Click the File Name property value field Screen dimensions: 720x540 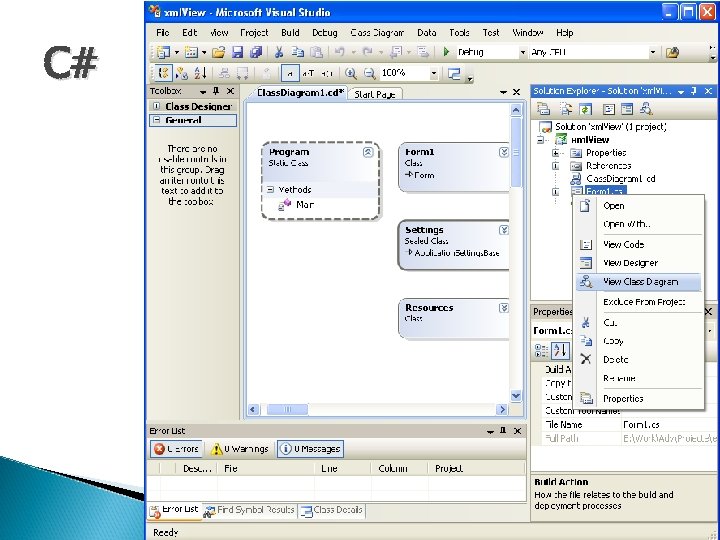669,425
